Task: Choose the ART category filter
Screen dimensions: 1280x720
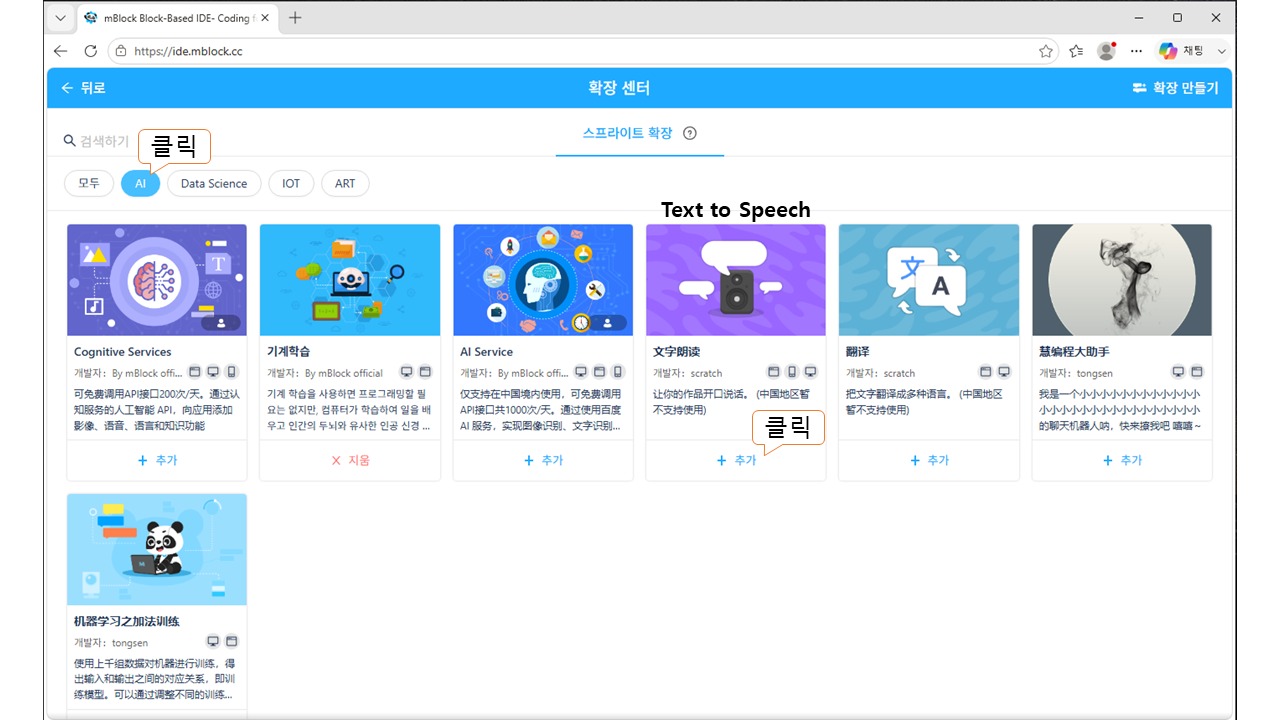Action: pos(345,183)
